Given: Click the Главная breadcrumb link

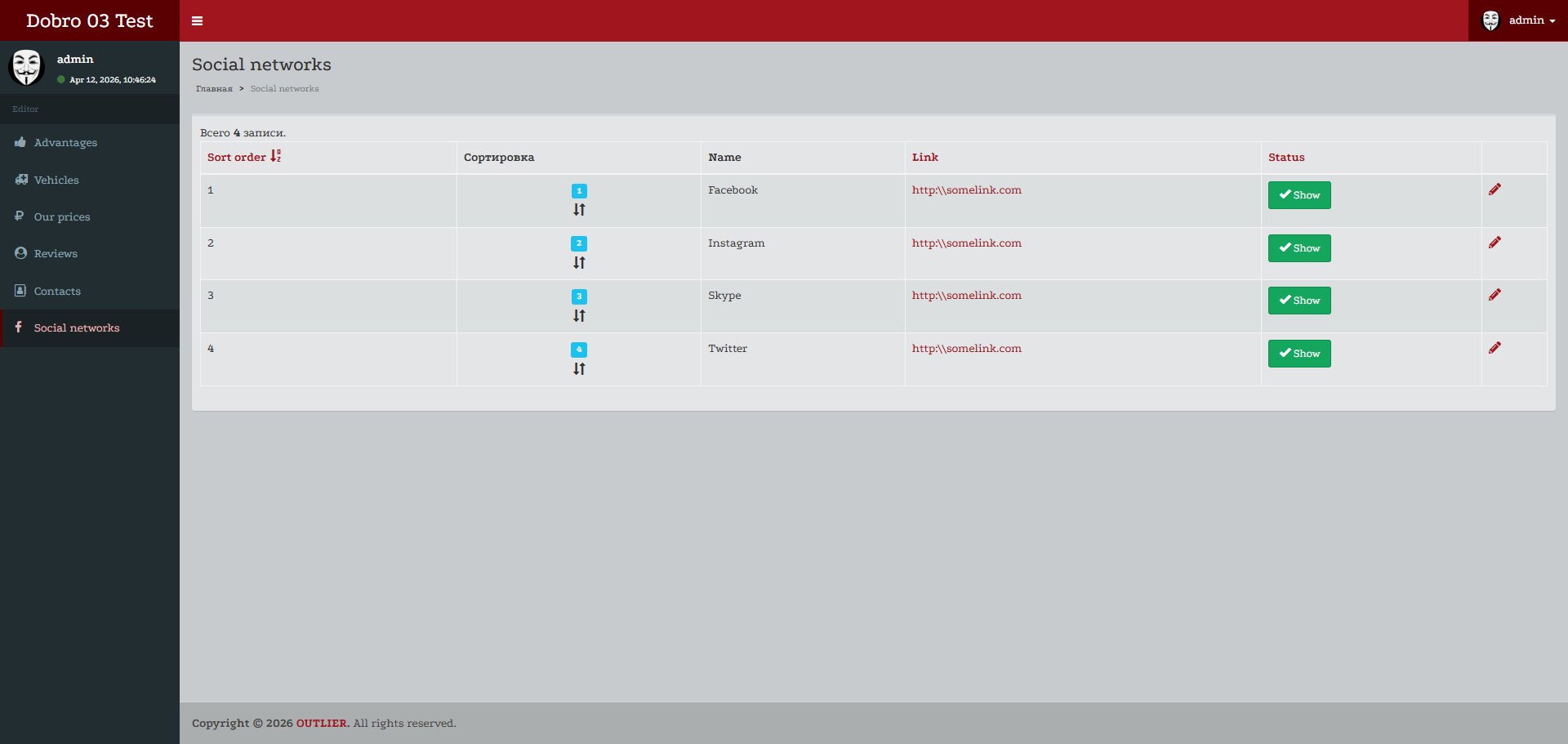Looking at the screenshot, I should pos(214,89).
